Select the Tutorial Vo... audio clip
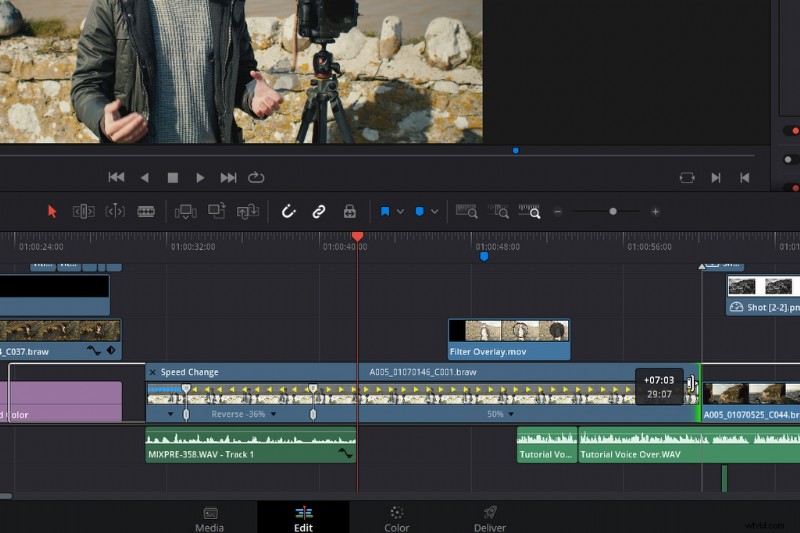The image size is (800, 533). click(x=547, y=445)
